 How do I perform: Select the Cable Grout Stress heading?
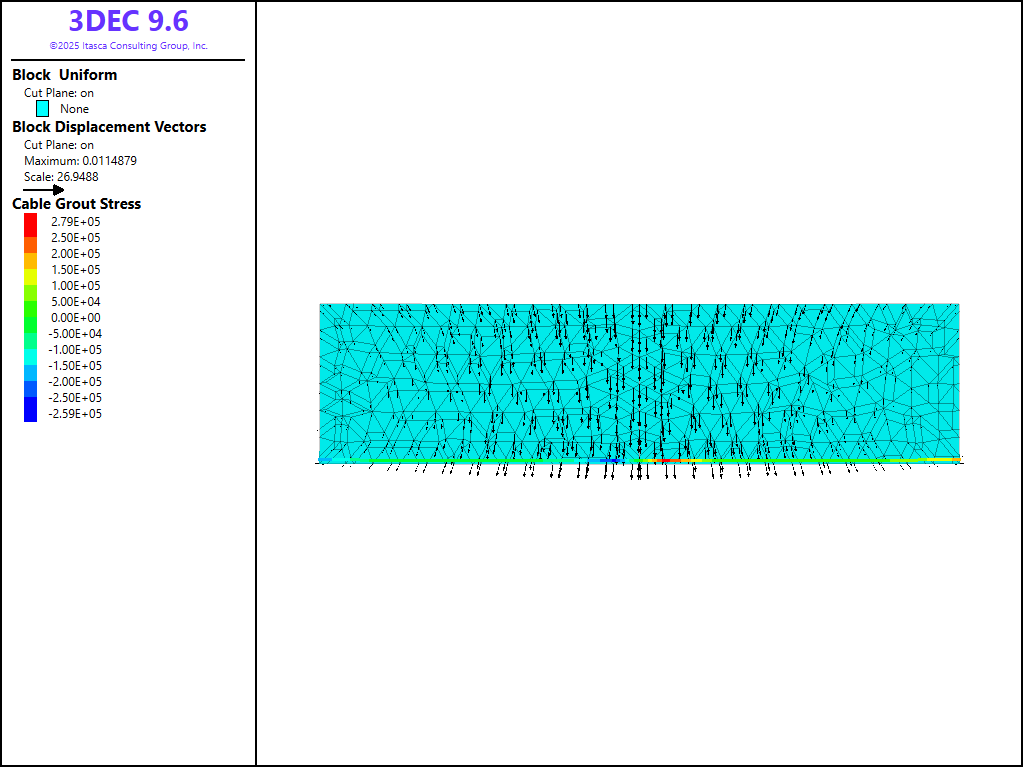click(76, 204)
